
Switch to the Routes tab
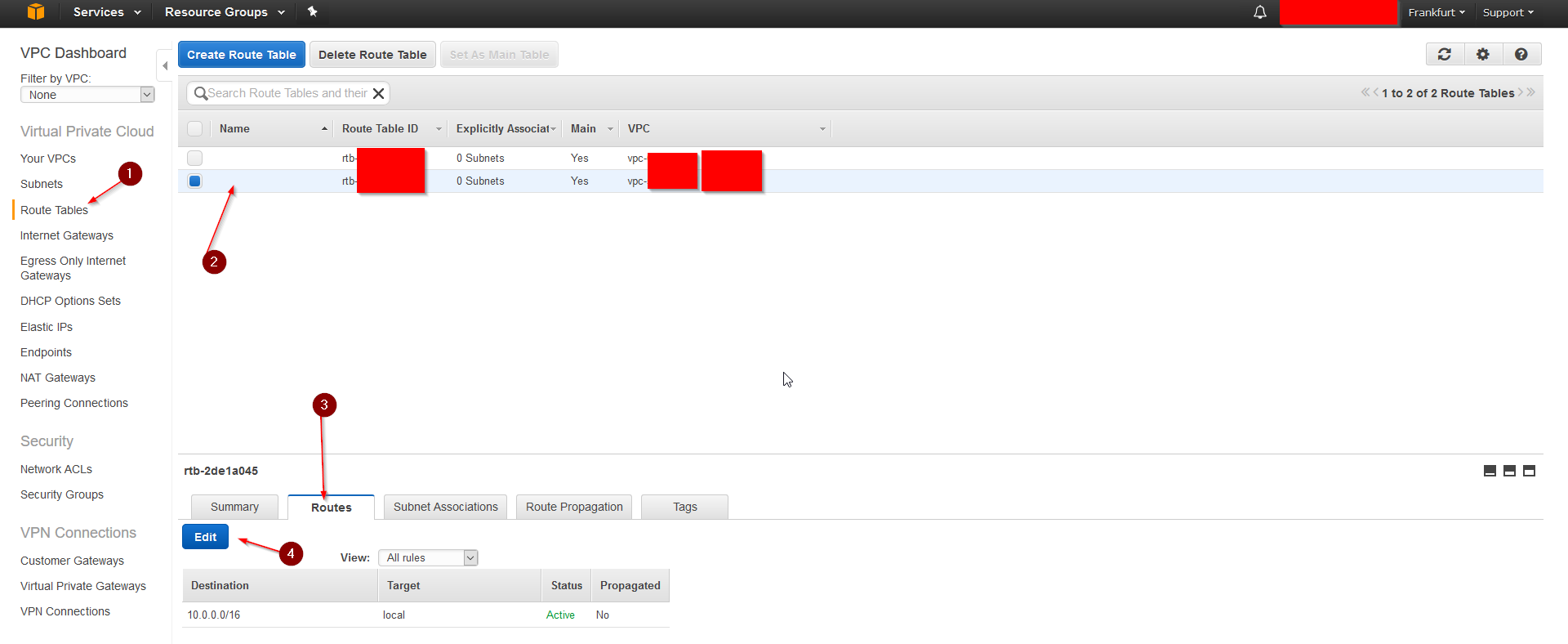click(331, 507)
